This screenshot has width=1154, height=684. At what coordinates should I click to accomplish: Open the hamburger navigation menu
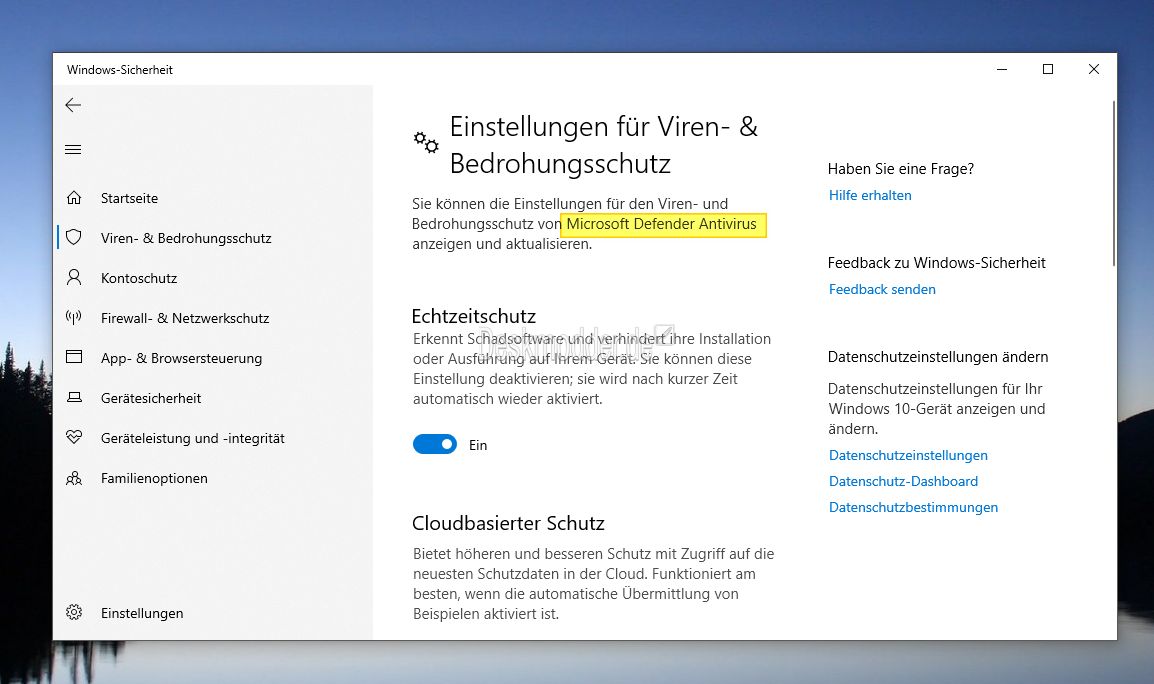73,149
